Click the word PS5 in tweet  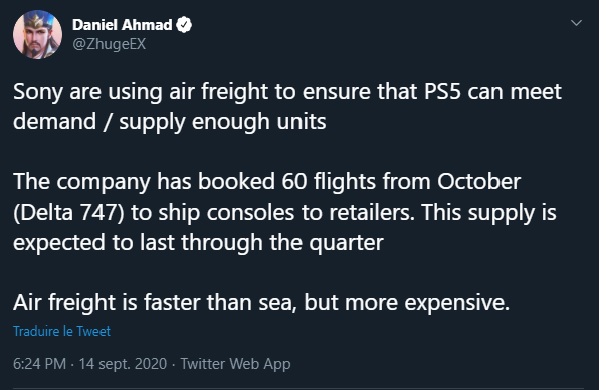(442, 92)
